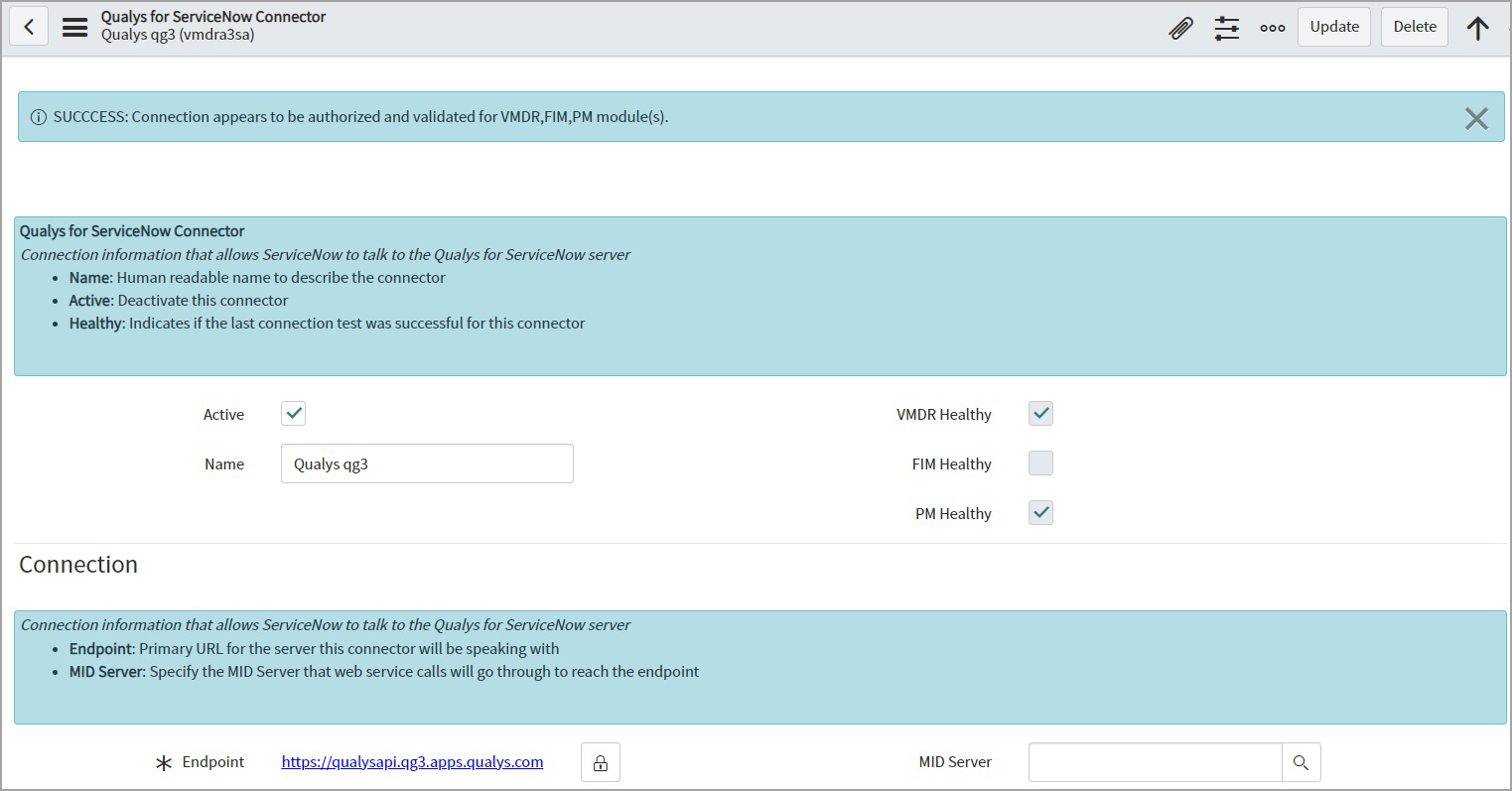Click the Connection section heading
The width and height of the screenshot is (1512, 791).
(x=78, y=565)
